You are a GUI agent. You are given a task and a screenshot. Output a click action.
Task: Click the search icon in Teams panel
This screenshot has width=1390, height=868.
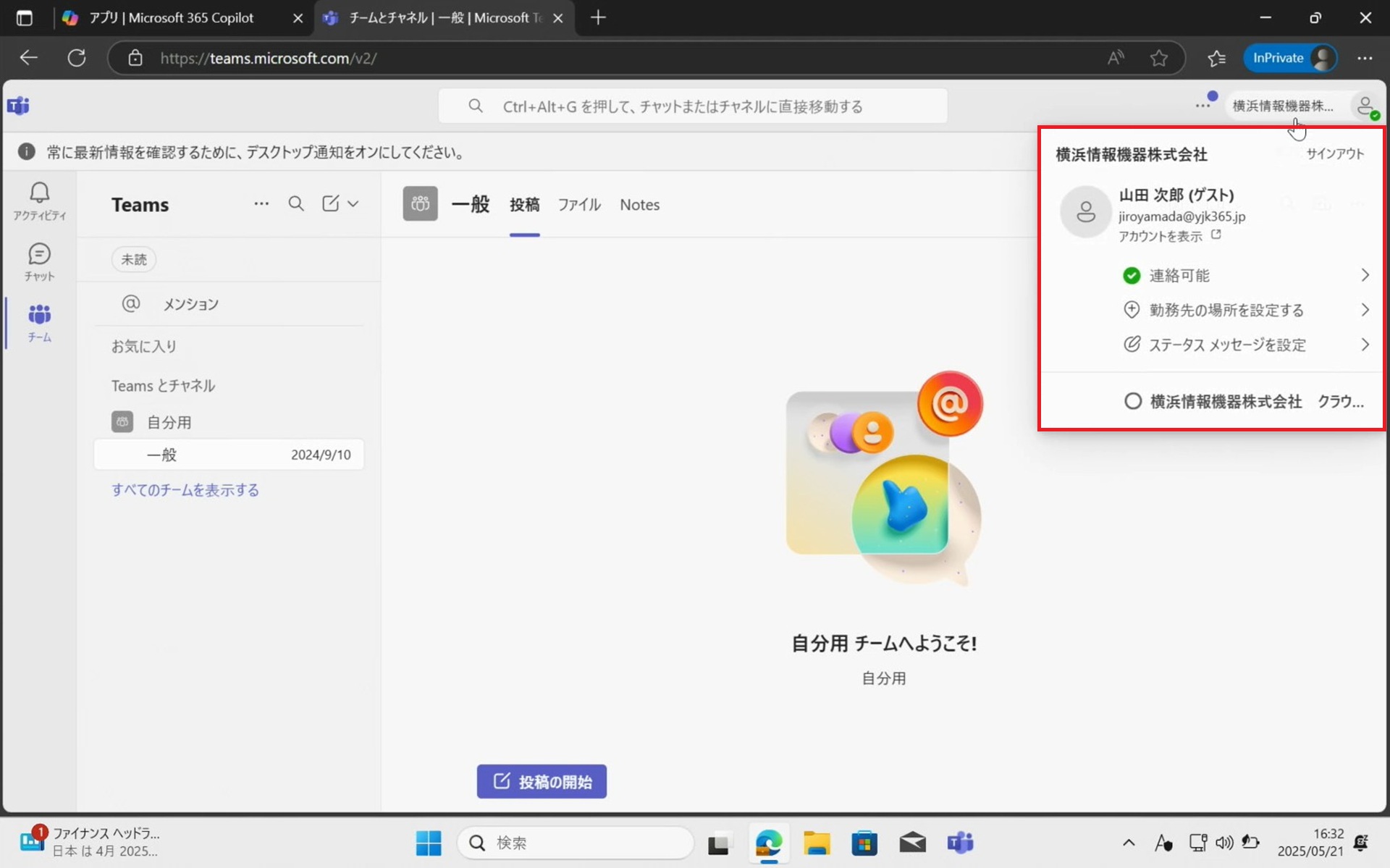tap(296, 204)
